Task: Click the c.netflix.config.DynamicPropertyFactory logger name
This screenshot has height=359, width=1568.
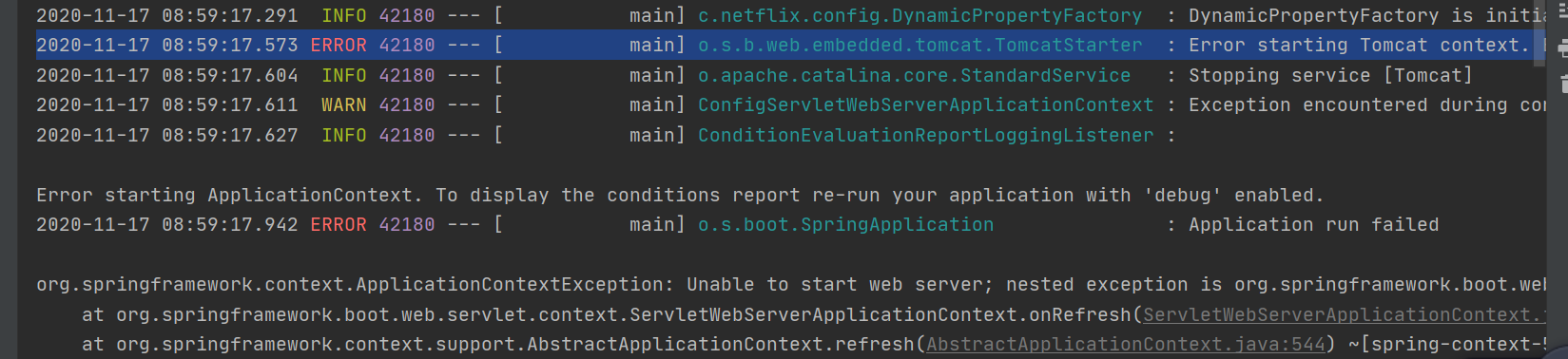Action: (x=920, y=15)
